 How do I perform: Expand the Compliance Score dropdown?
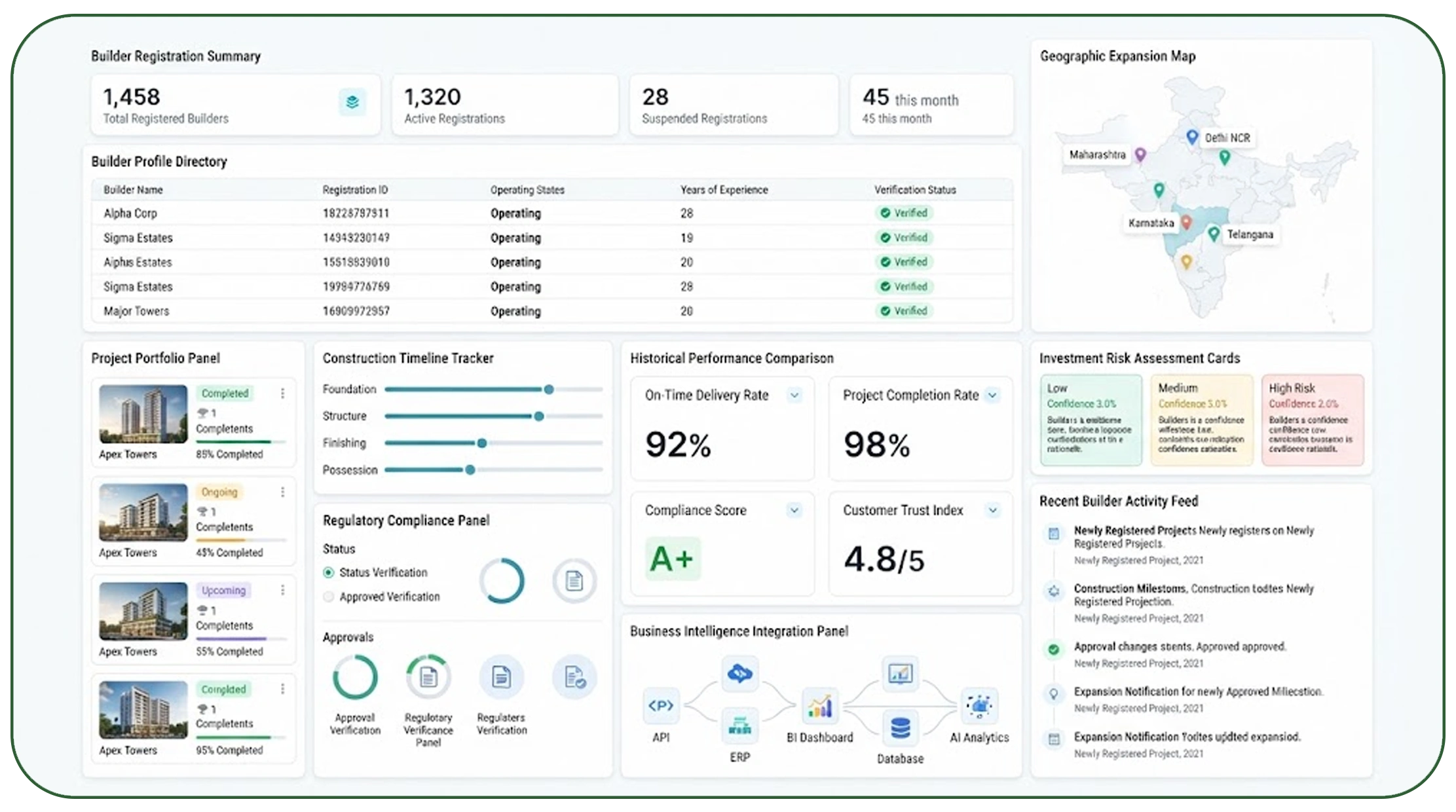point(794,510)
